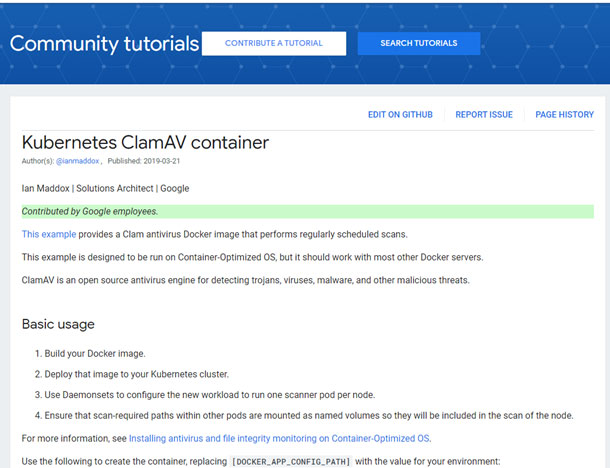Open 'Installing antivirus and file integrity monitoring' link
610x468 pixels.
pyautogui.click(x=282, y=438)
